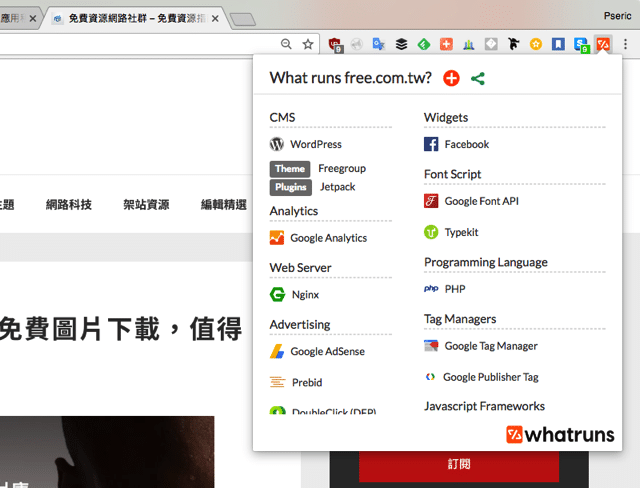
Task: Open the 架站資源 navigation menu item
Action: click(146, 205)
